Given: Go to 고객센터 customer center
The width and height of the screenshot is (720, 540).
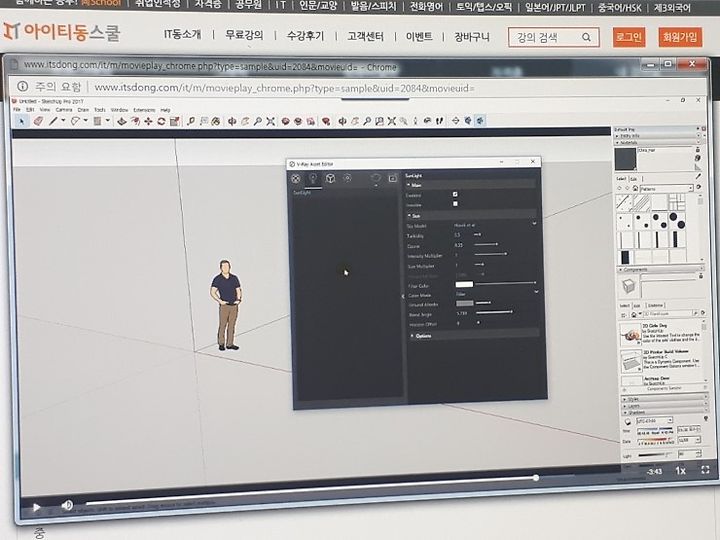Looking at the screenshot, I should pyautogui.click(x=365, y=36).
